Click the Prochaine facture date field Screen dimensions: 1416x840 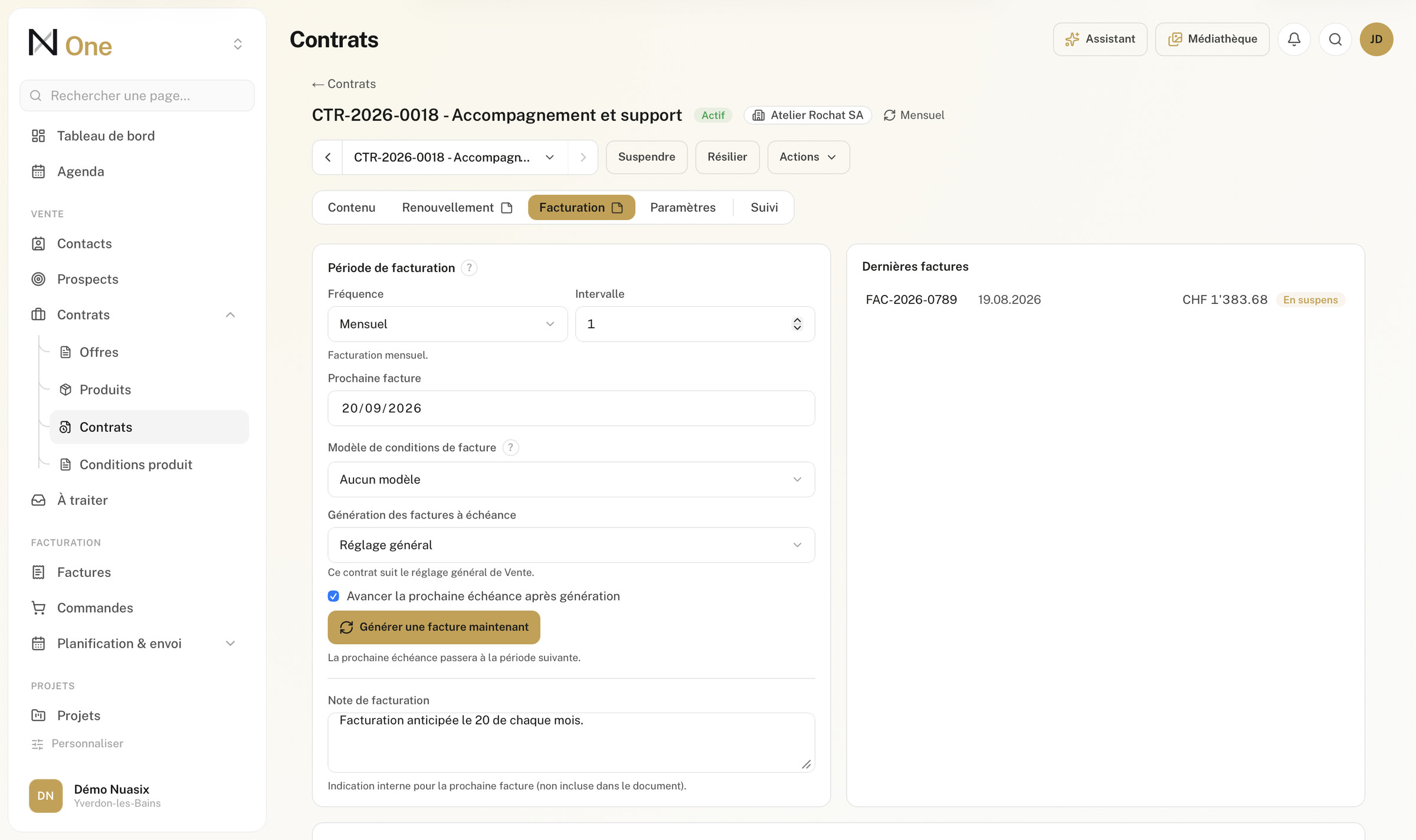571,408
